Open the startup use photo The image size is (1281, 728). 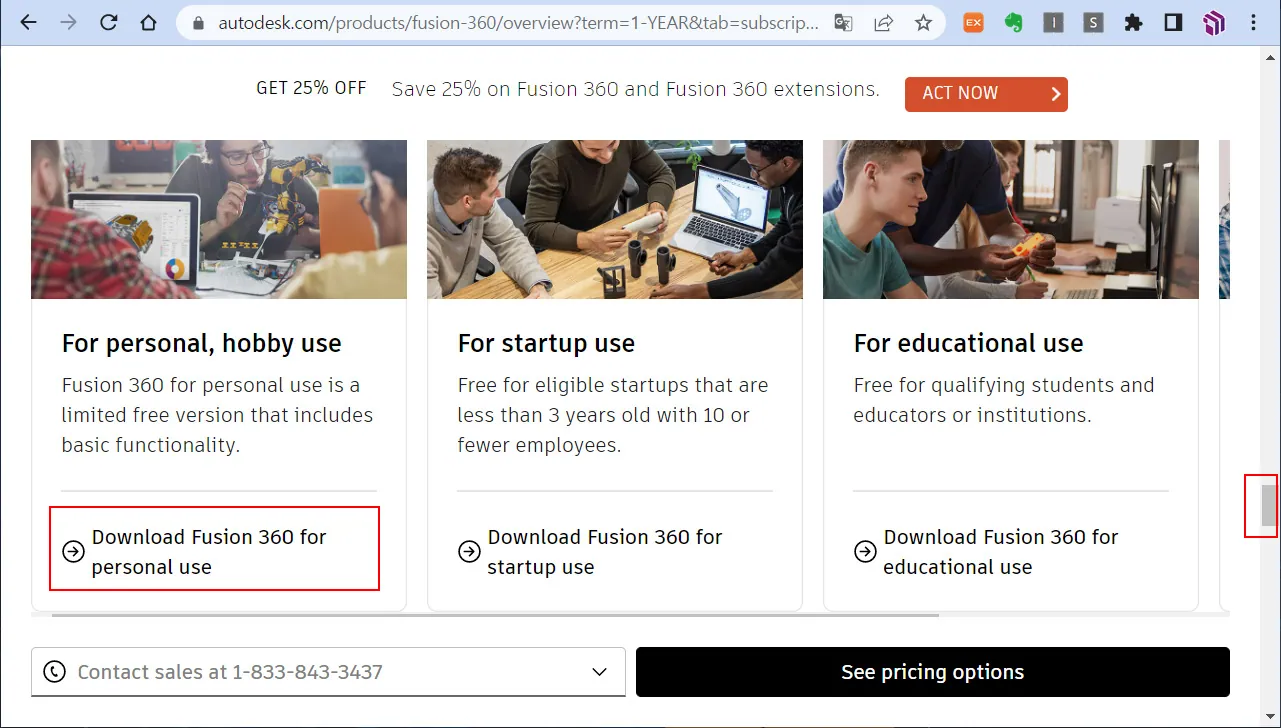(x=615, y=219)
